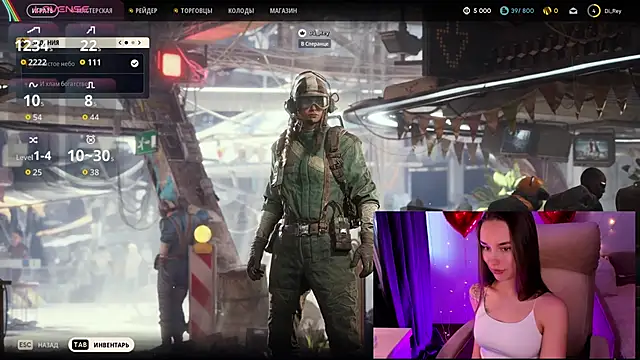The height and width of the screenshot is (360, 640).
Task: Click the streamer webcam overlay
Action: tap(504, 284)
